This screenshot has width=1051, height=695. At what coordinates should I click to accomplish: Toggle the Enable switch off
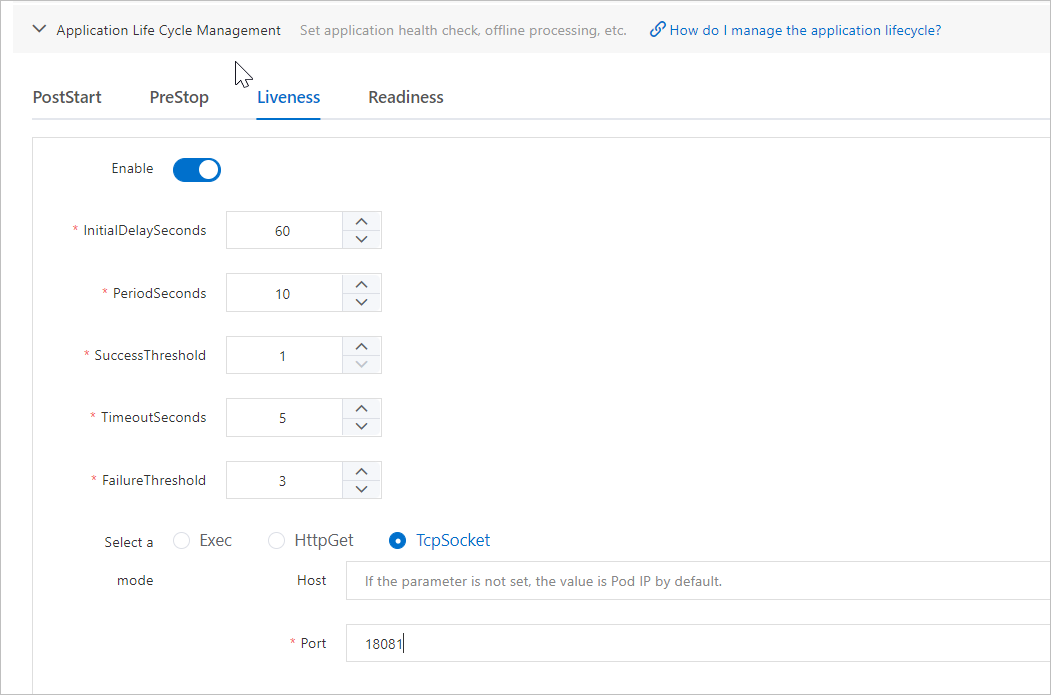196,170
